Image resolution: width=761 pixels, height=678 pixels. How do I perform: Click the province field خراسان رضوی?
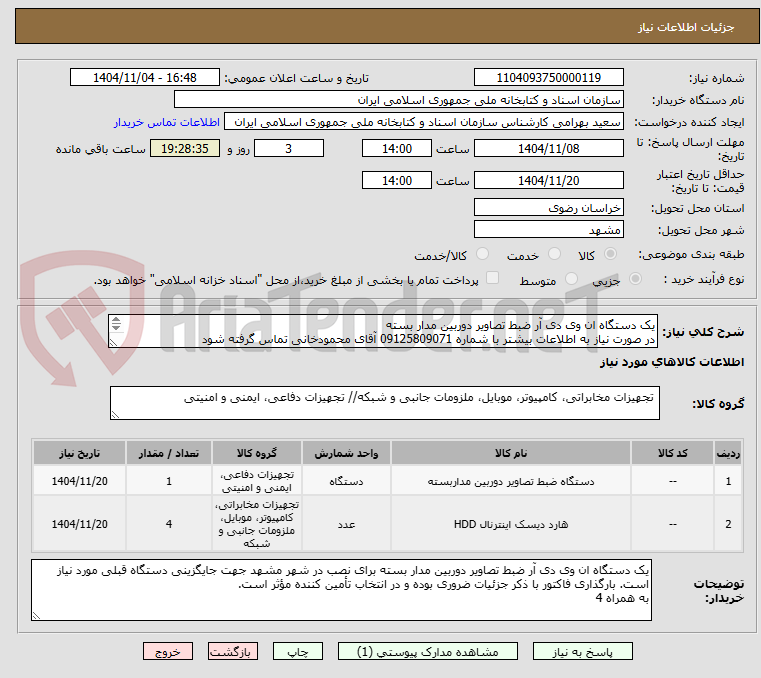[x=548, y=208]
